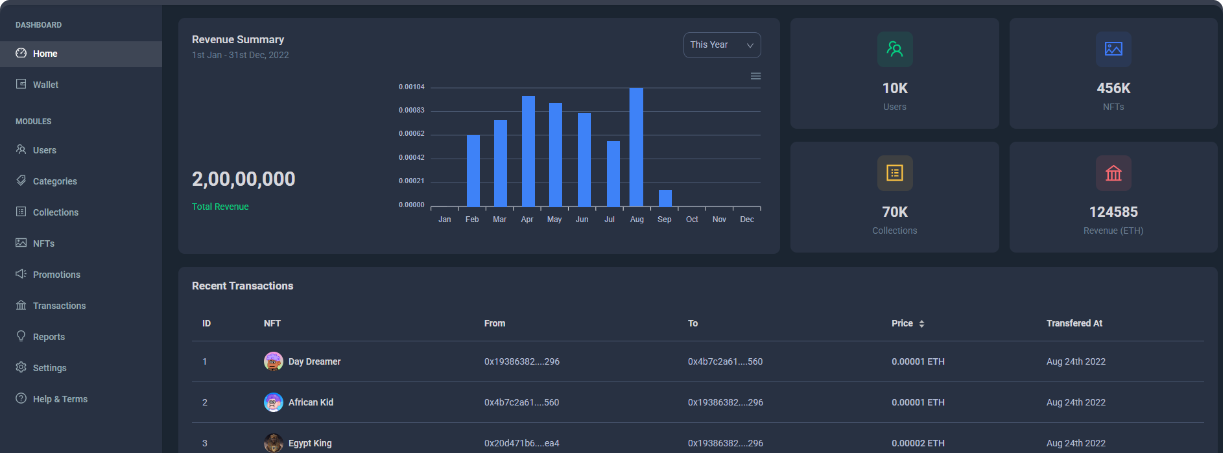Click To address 0x4b7c2a61....560 in row 1
Screen dimensions: 1223x453
(726, 362)
